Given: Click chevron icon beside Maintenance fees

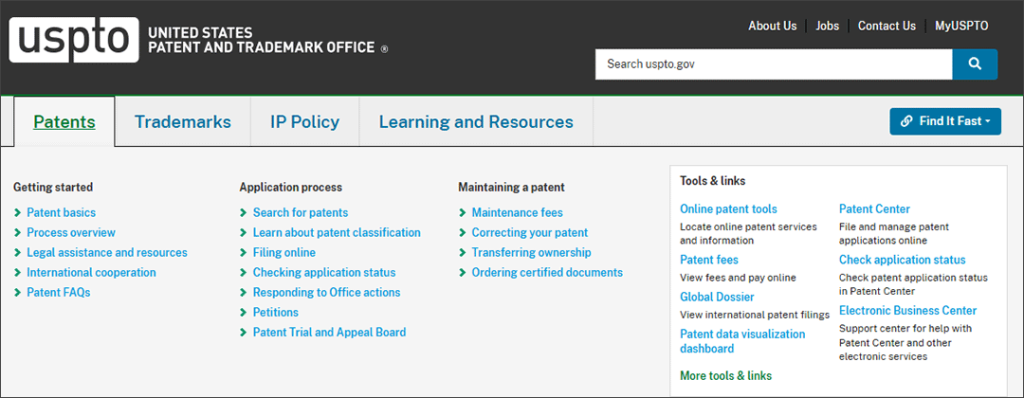Looking at the screenshot, I should 462,212.
